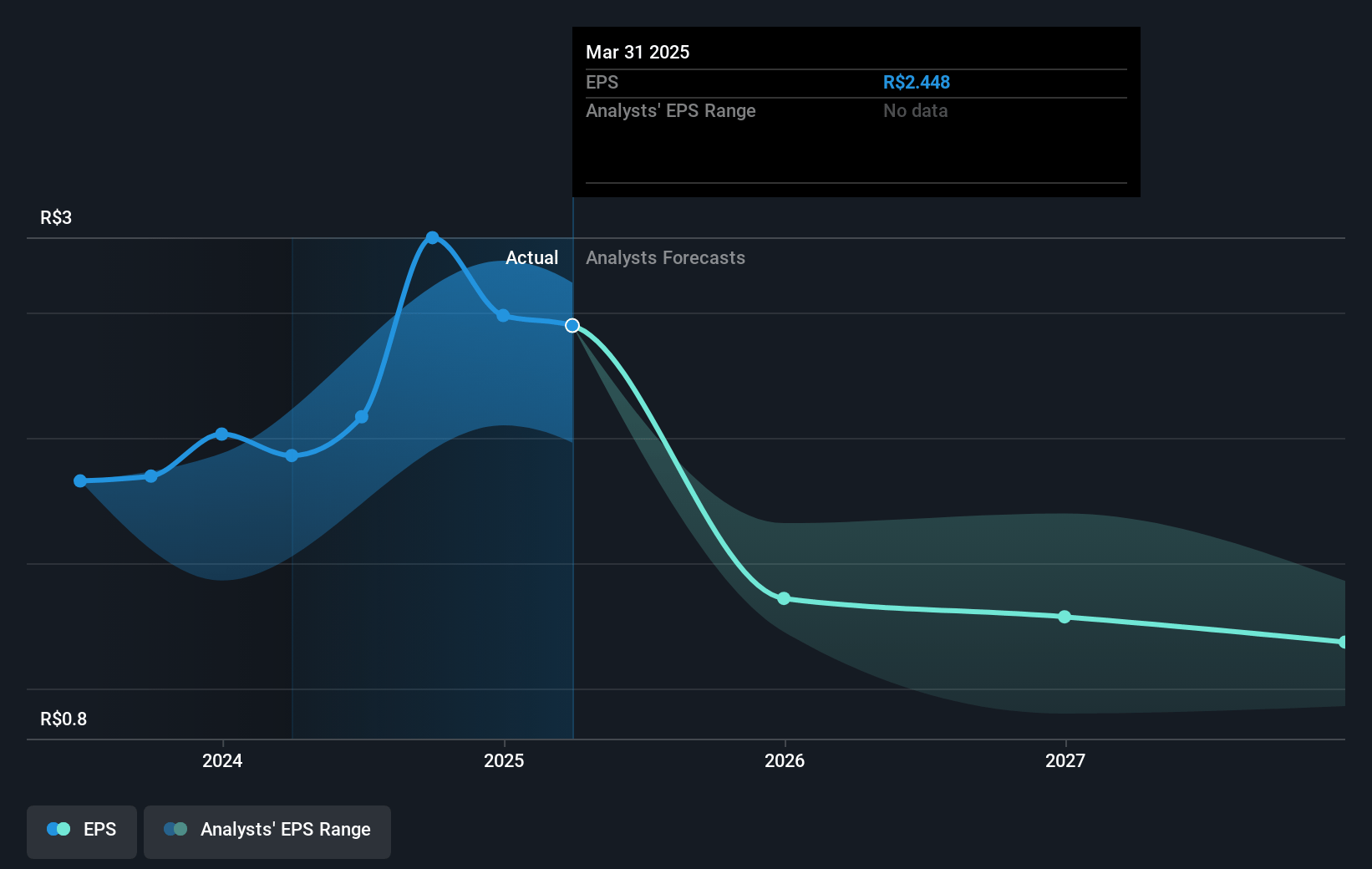The width and height of the screenshot is (1372, 869).
Task: Click the Actual section label
Action: [x=531, y=257]
